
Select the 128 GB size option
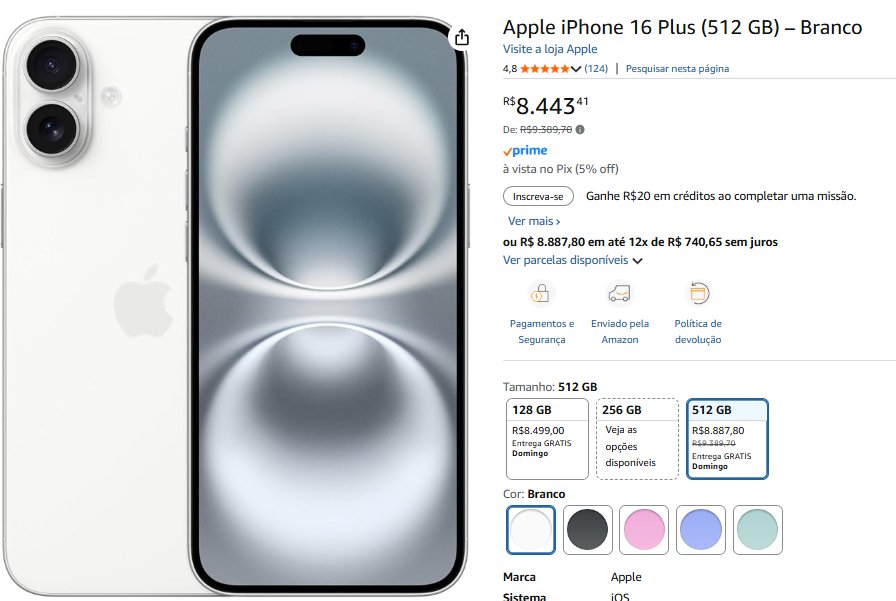(x=547, y=439)
